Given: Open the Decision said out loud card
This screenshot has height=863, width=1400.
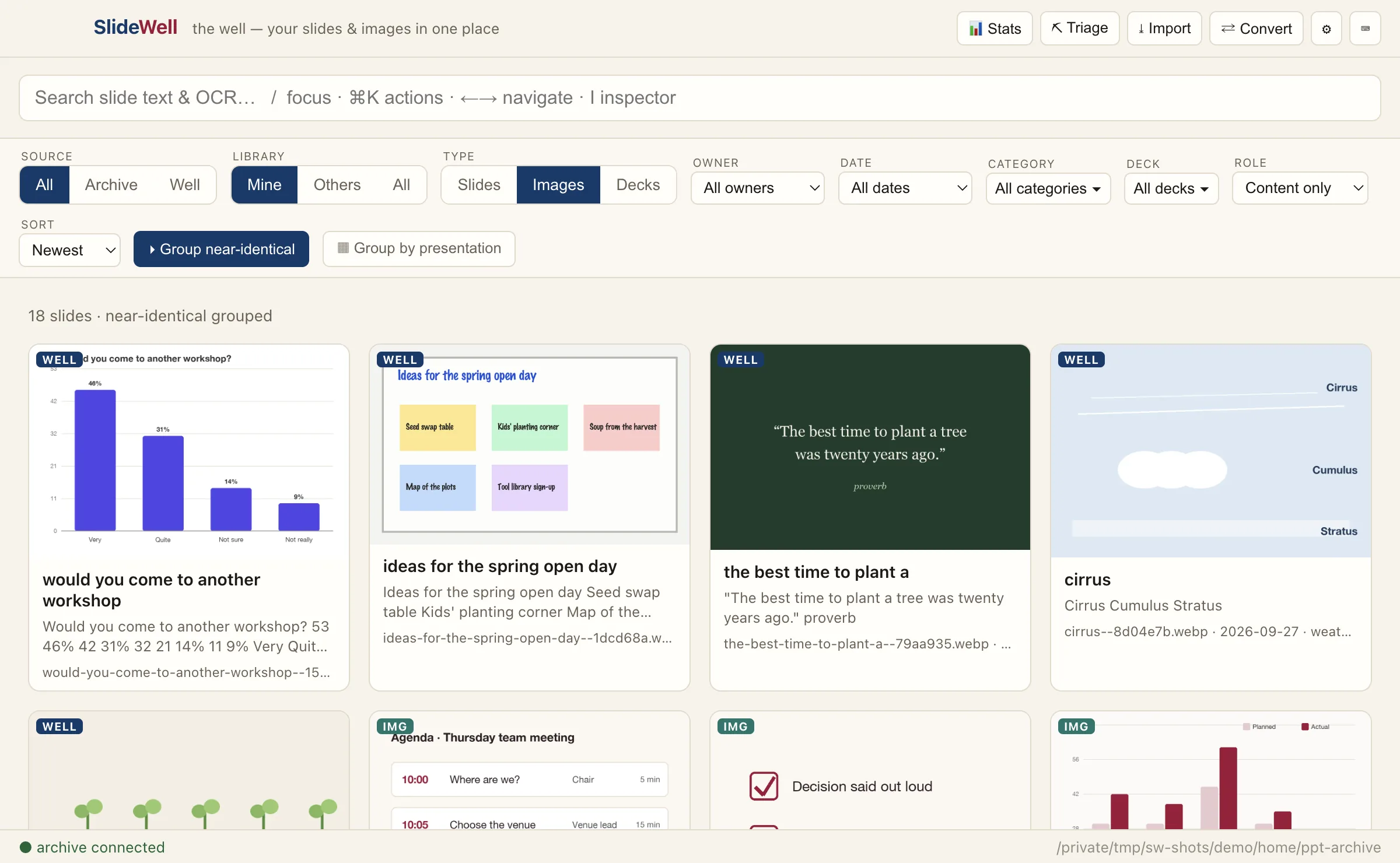Looking at the screenshot, I should (870, 770).
